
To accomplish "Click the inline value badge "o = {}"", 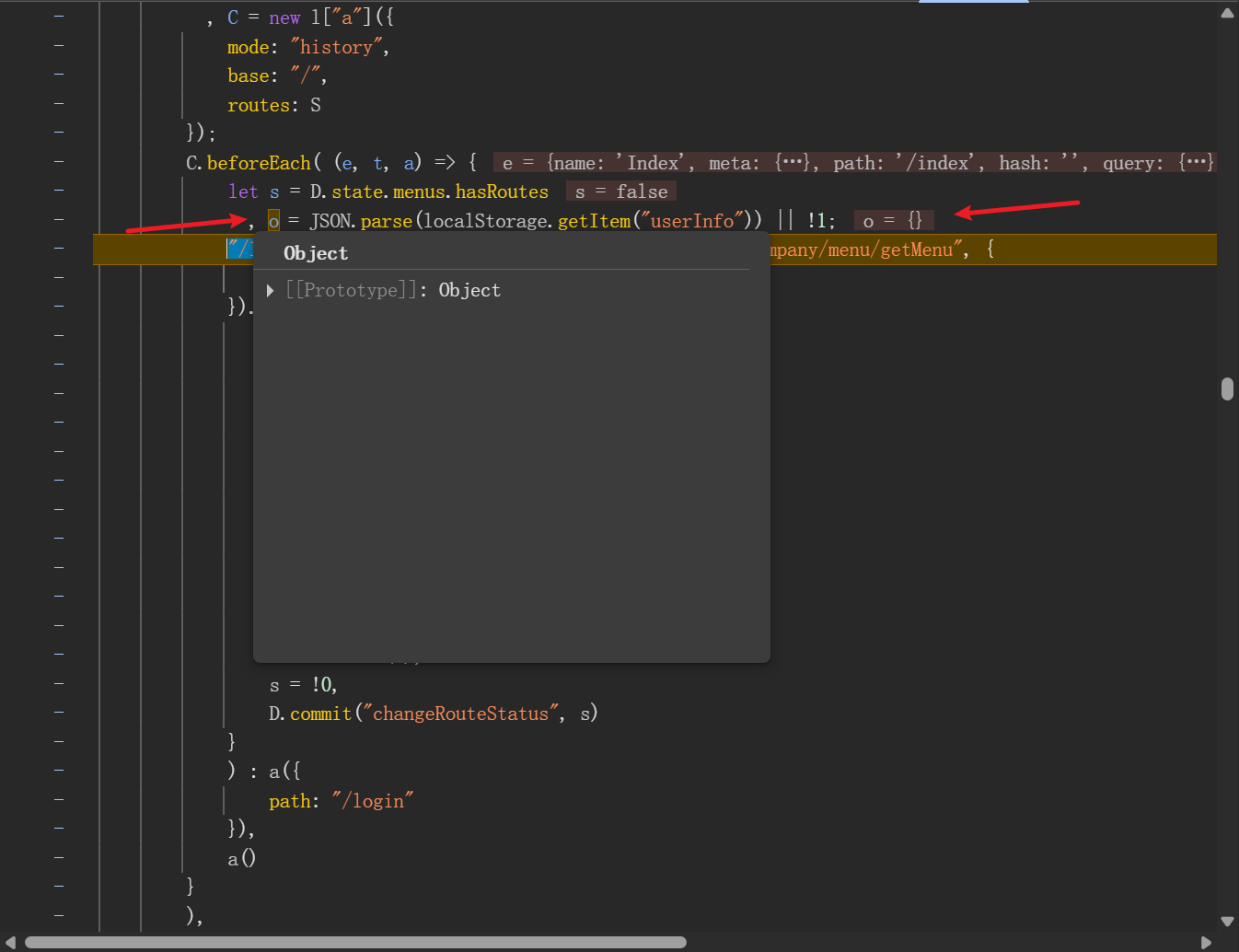I will (x=893, y=221).
